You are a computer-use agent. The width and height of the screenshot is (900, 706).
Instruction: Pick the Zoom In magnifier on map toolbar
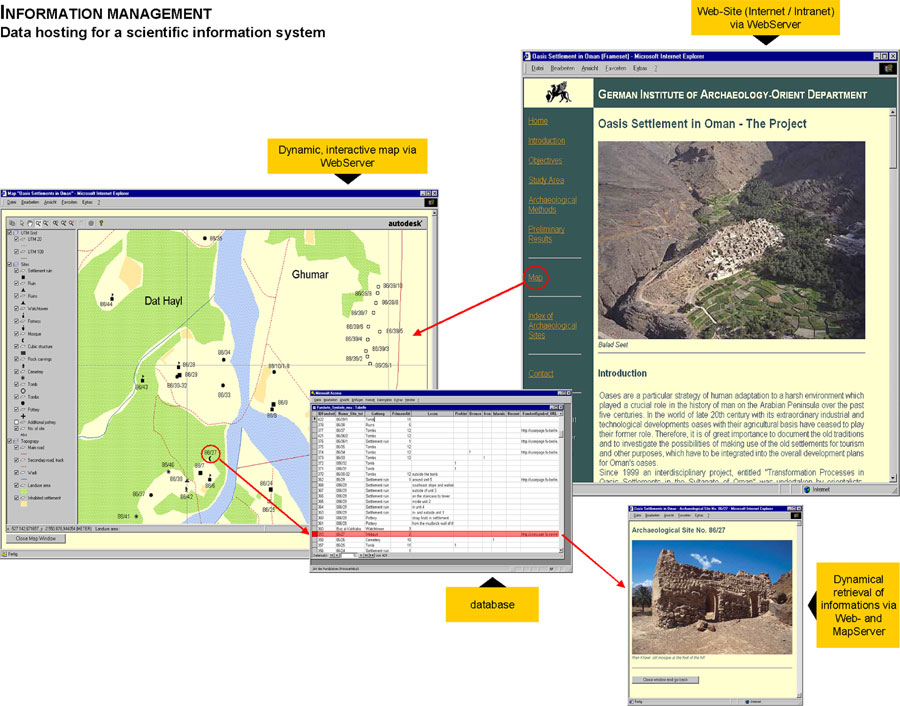coord(38,223)
